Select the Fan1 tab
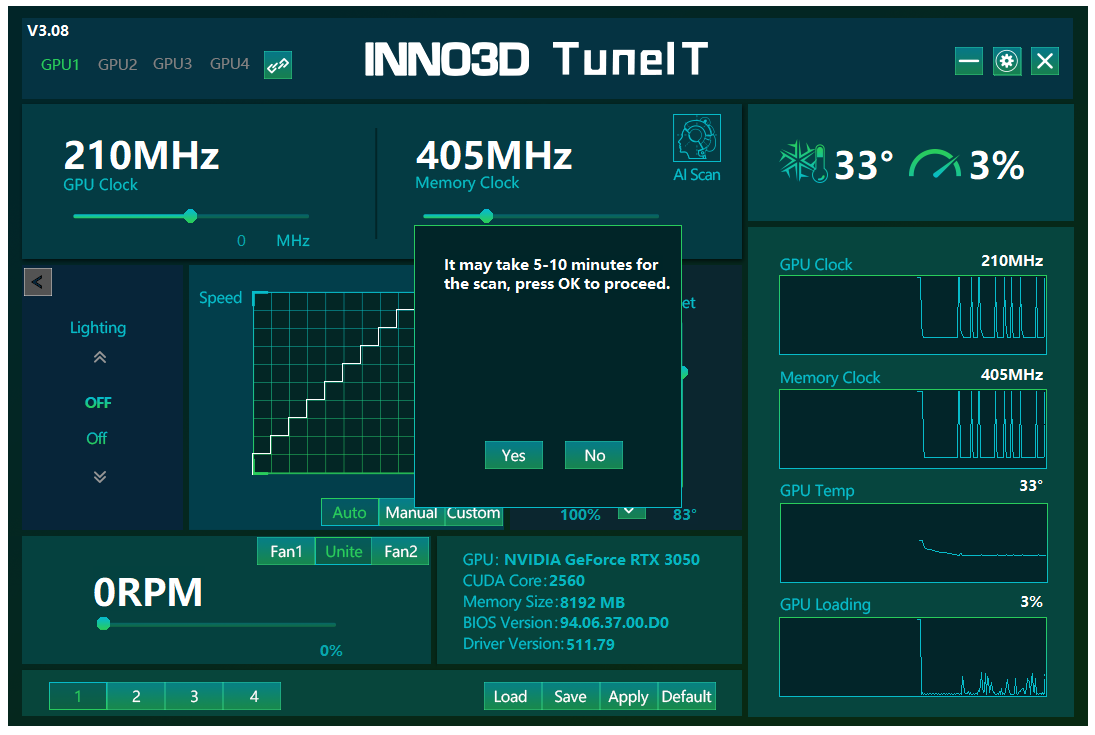 click(286, 551)
